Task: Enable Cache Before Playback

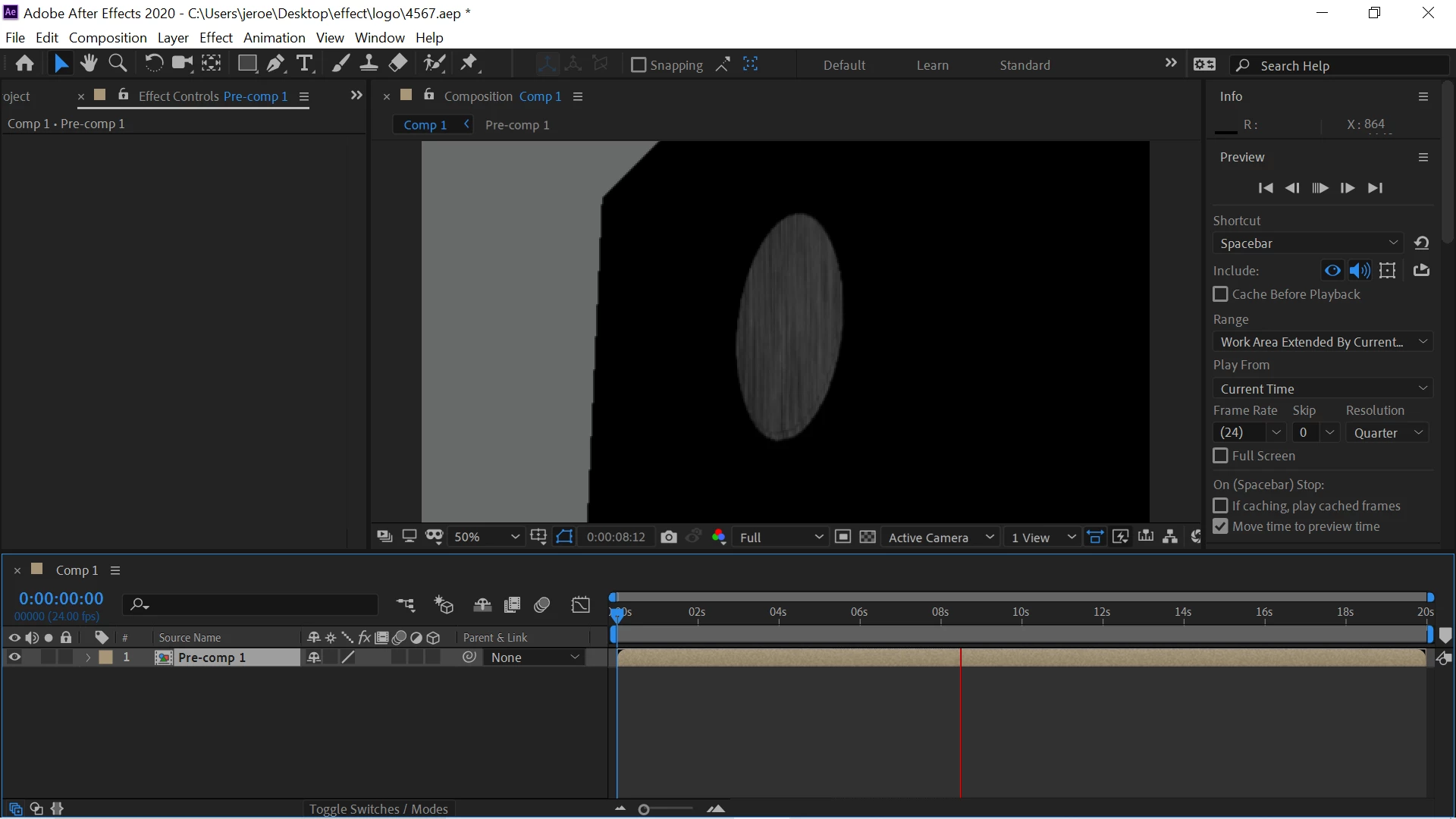Action: click(1220, 294)
